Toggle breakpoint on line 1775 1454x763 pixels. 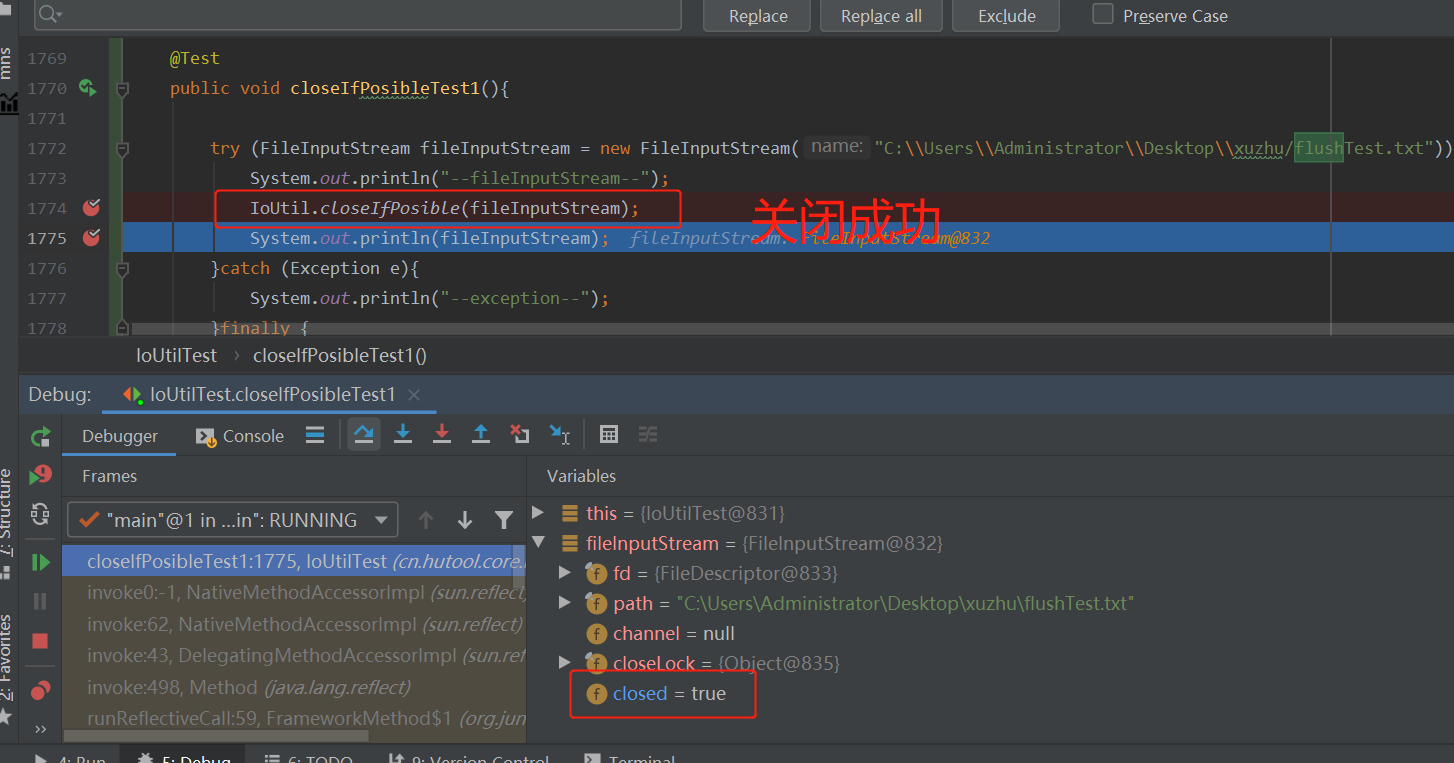[91, 238]
